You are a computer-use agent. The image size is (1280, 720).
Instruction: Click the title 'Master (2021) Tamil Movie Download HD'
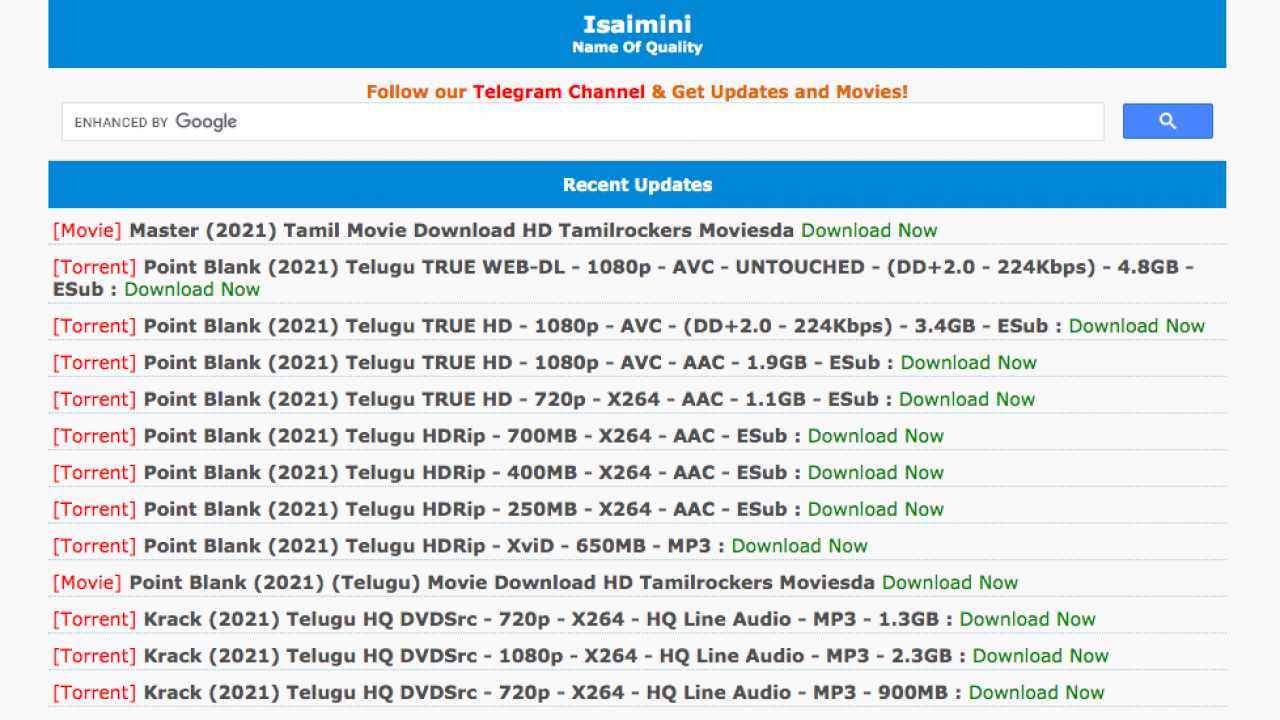pyautogui.click(x=341, y=230)
